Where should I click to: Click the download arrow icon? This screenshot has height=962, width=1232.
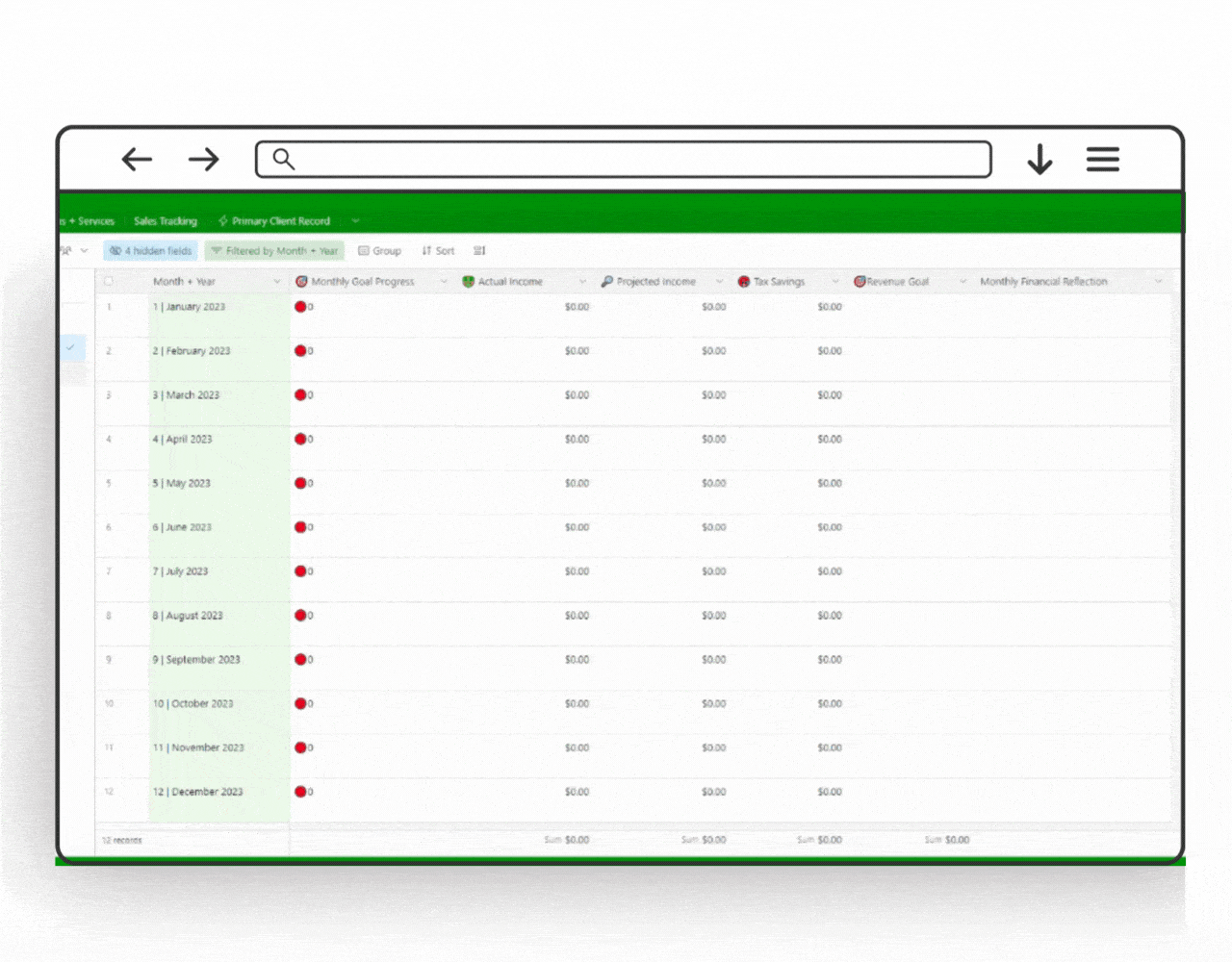click(1039, 160)
